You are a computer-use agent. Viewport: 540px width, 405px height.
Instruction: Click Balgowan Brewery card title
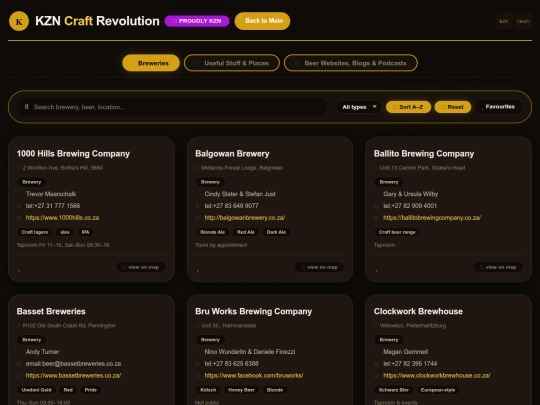point(232,154)
